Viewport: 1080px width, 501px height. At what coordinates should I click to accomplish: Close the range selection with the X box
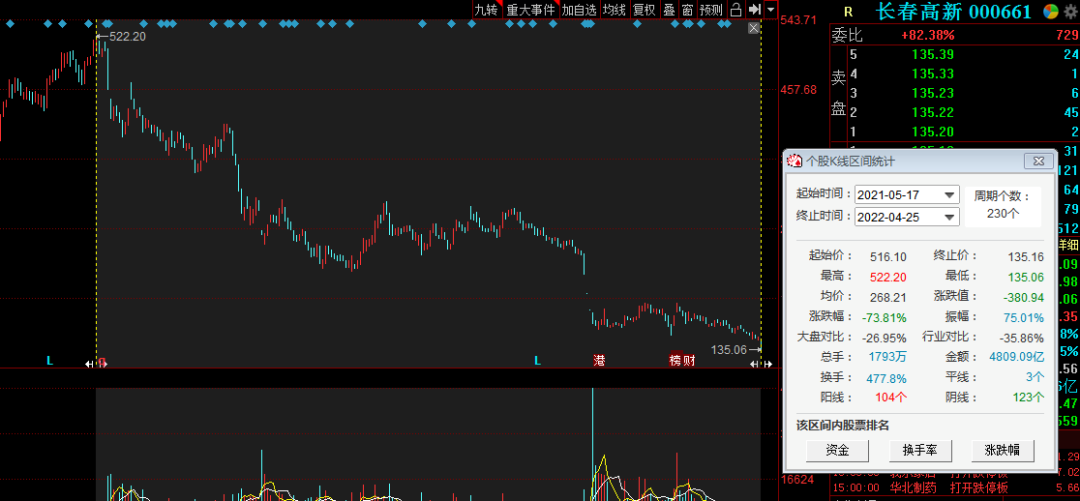click(754, 29)
